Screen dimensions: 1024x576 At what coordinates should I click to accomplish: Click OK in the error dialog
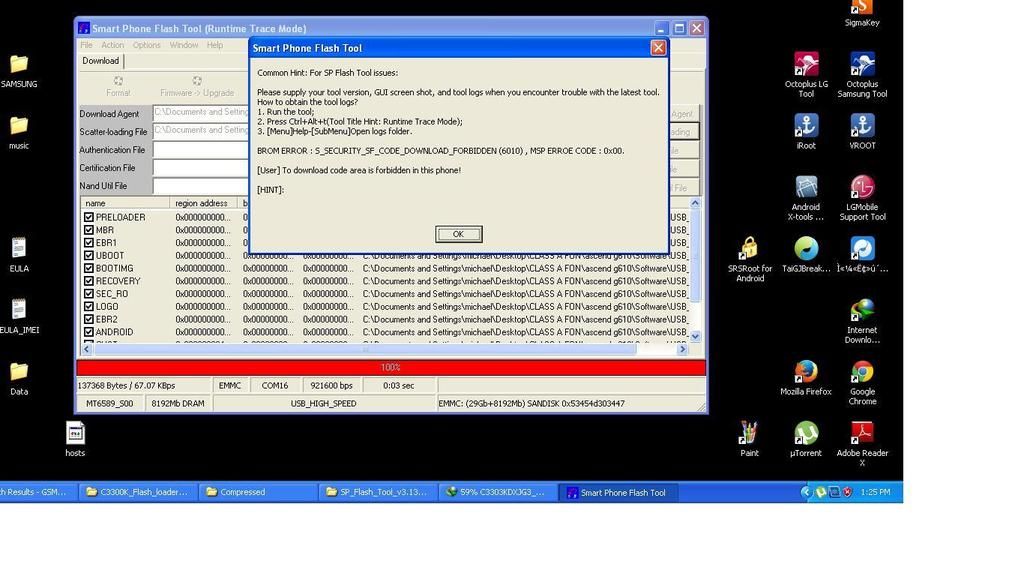point(458,234)
